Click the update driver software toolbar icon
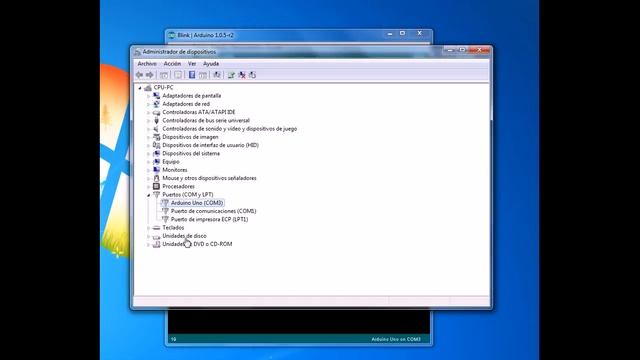 231,75
